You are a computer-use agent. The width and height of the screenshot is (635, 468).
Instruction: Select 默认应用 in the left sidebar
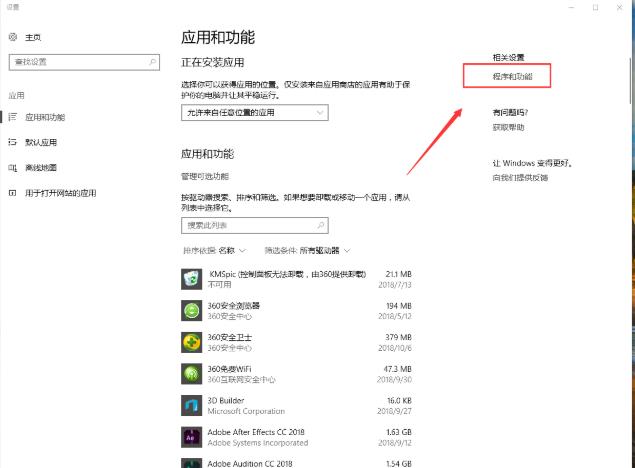click(41, 142)
